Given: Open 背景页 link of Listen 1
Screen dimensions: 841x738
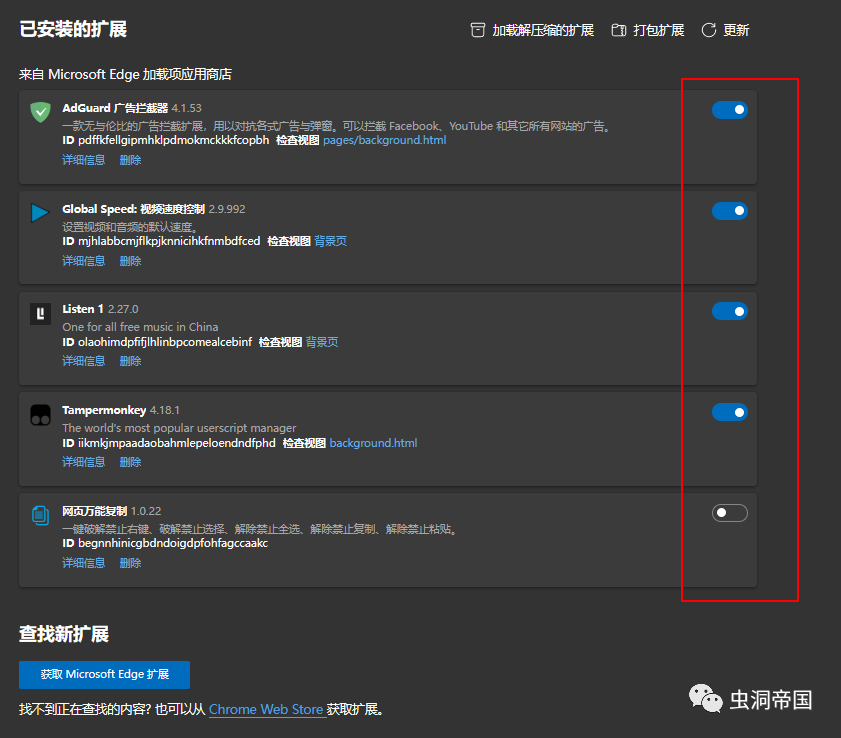Looking at the screenshot, I should tap(322, 342).
